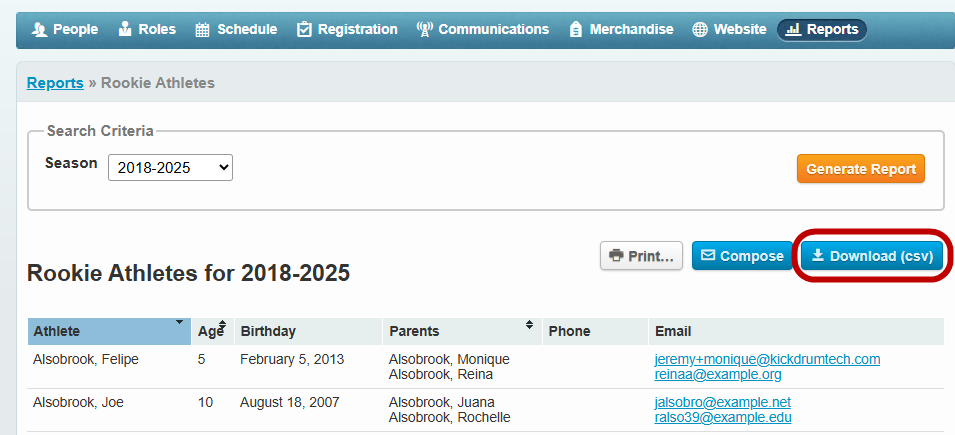Open the Website globe icon

click(x=699, y=30)
